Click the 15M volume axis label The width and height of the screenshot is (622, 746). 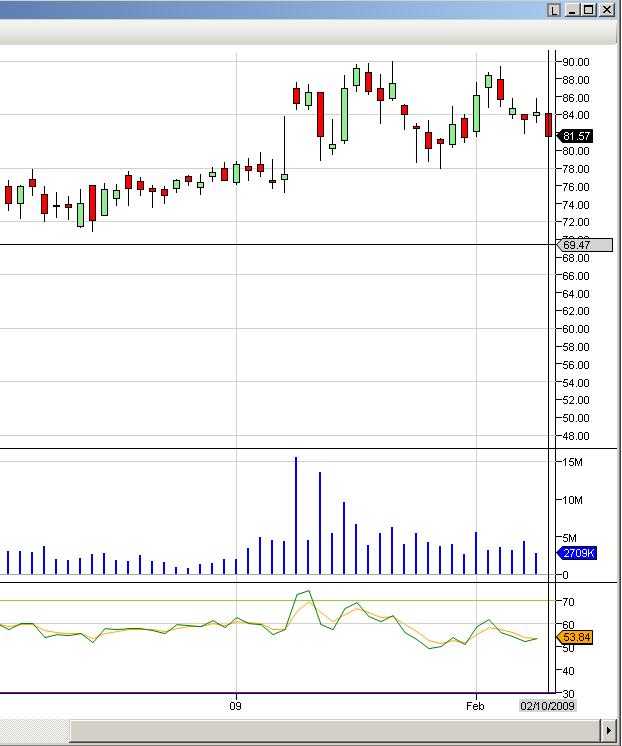point(573,462)
